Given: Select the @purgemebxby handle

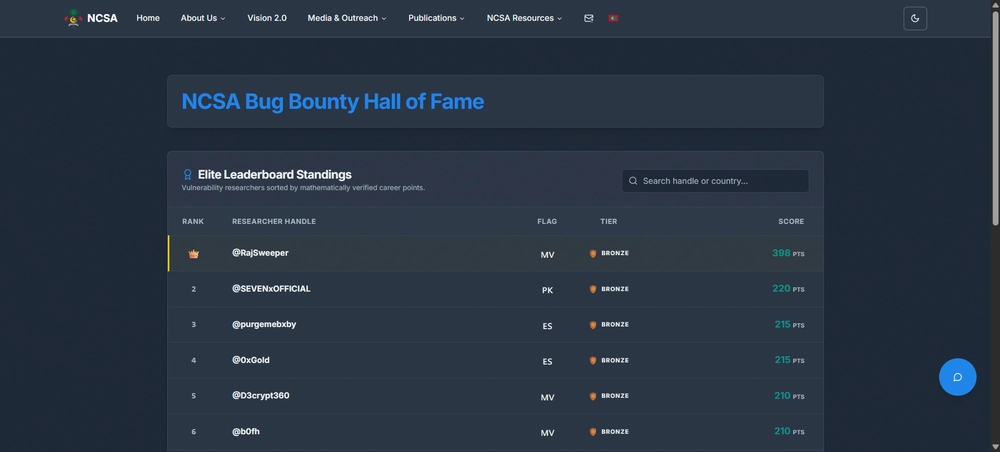Looking at the screenshot, I should (x=264, y=324).
